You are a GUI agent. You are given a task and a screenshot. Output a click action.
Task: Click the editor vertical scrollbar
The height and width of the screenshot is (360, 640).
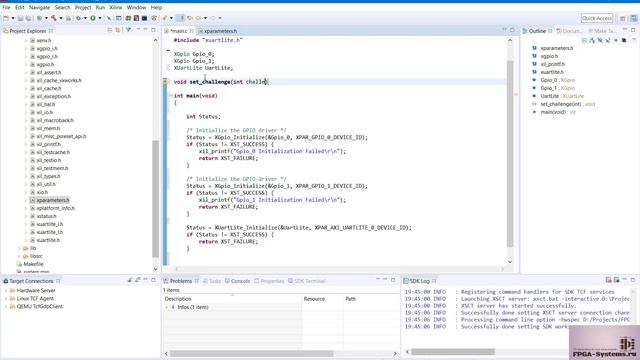tap(510, 153)
